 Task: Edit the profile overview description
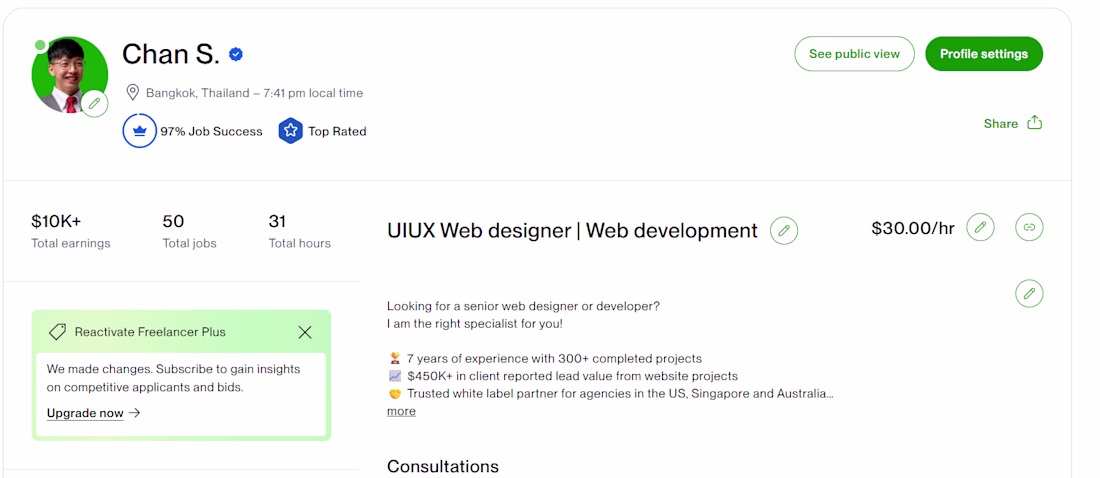[1029, 293]
